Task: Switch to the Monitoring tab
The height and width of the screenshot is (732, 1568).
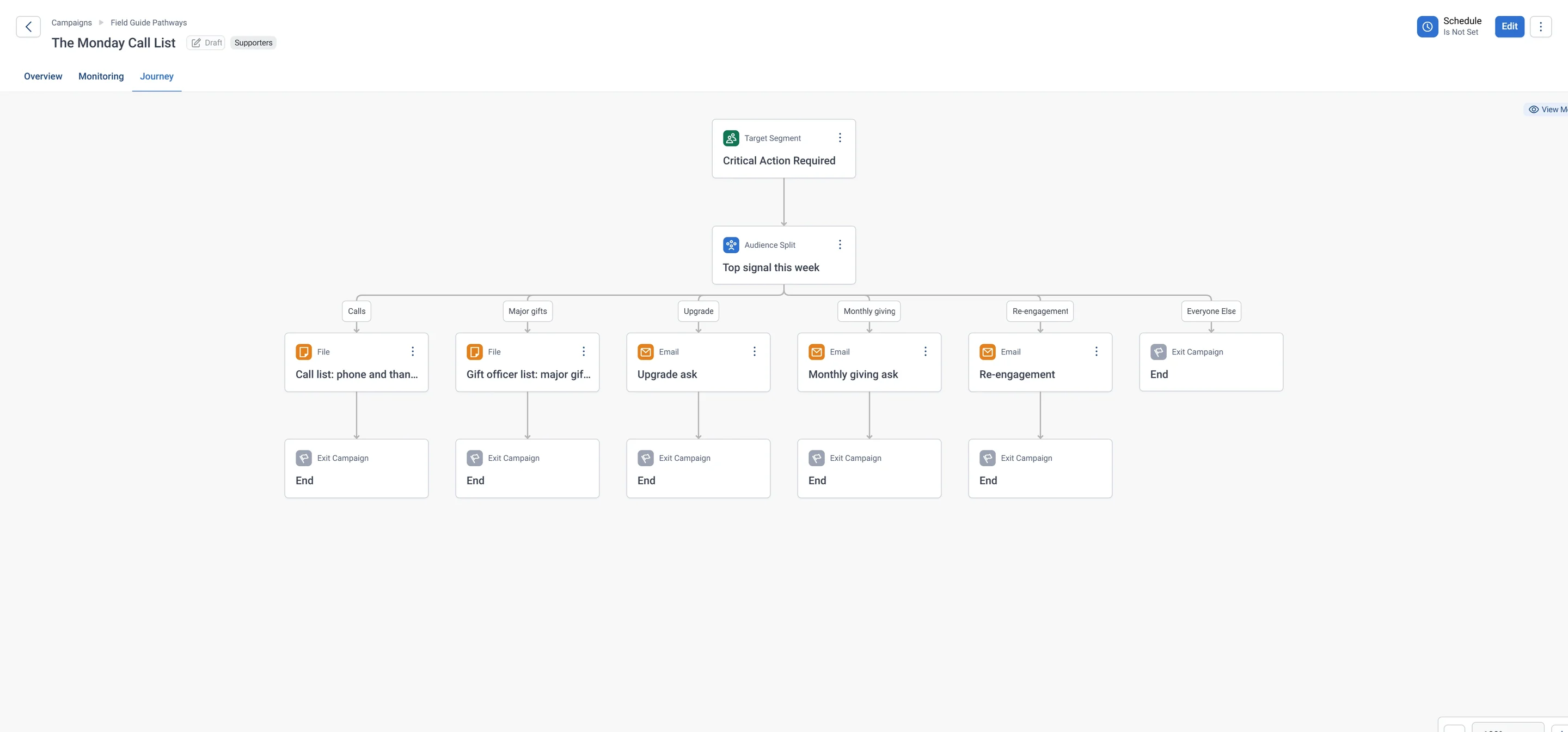Action: click(101, 77)
